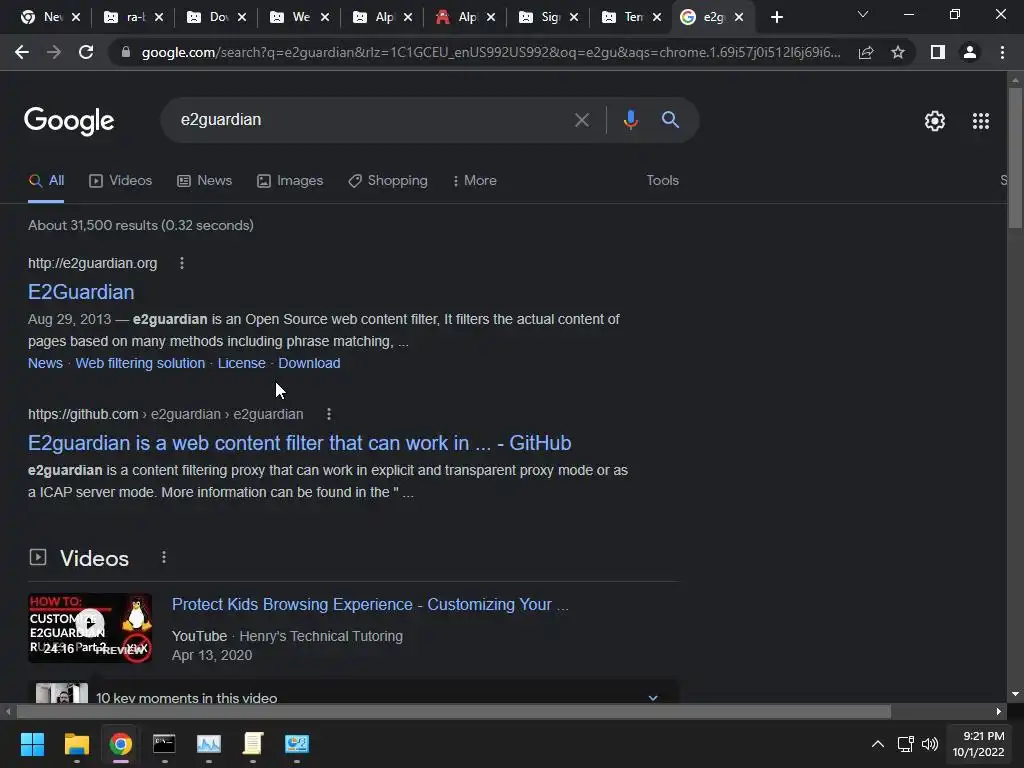The image size is (1024, 768).
Task: Open the Web filtering solution sitelink
Action: coord(140,363)
